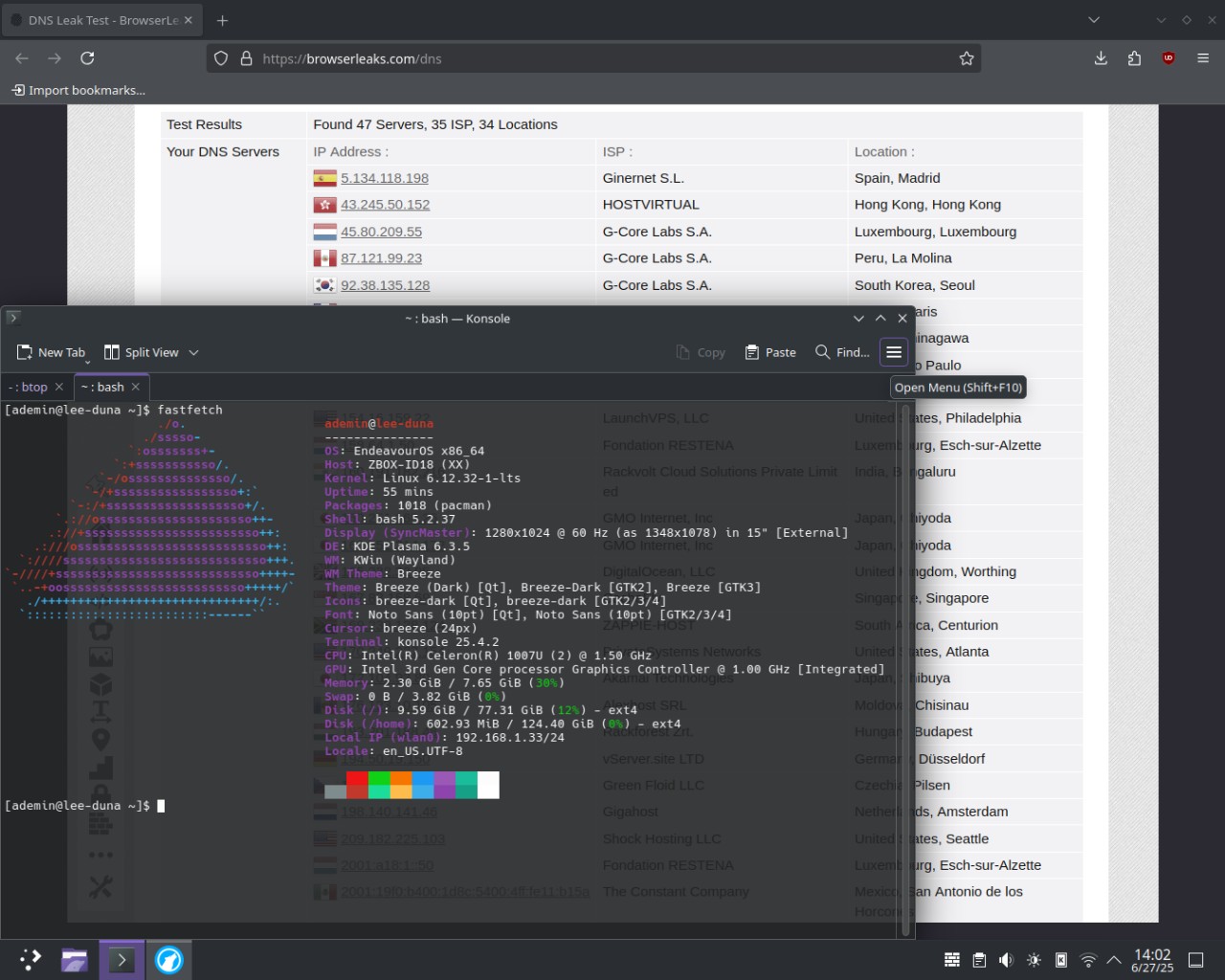
Task: Bookmark this page with the star
Action: click(967, 58)
